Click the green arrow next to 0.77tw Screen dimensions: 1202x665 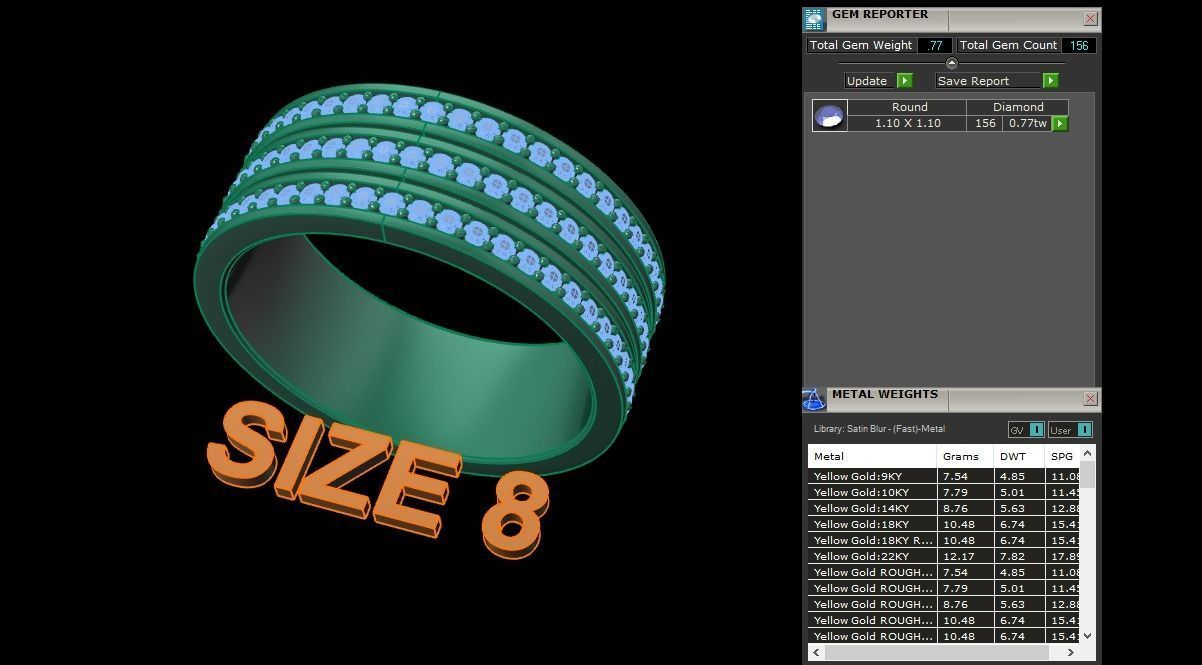coord(1060,124)
